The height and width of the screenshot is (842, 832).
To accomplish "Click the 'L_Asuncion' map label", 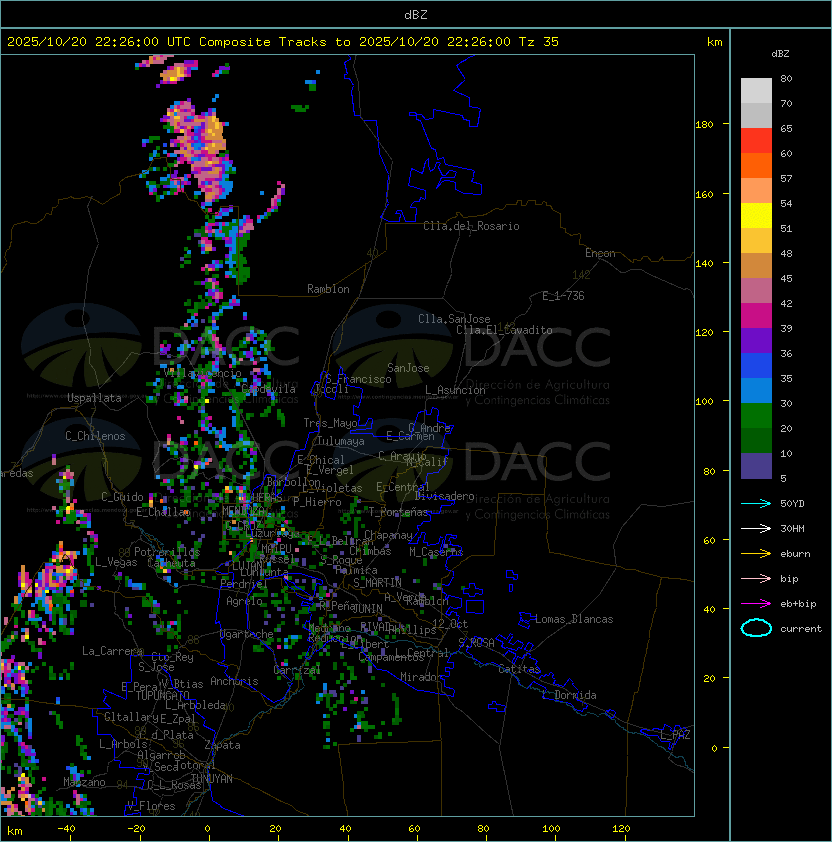I will click(455, 390).
